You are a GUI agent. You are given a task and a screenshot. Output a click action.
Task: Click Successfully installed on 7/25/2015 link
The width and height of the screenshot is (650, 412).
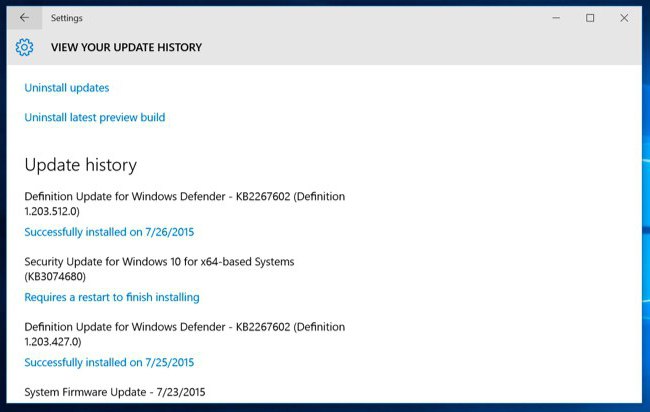109,363
